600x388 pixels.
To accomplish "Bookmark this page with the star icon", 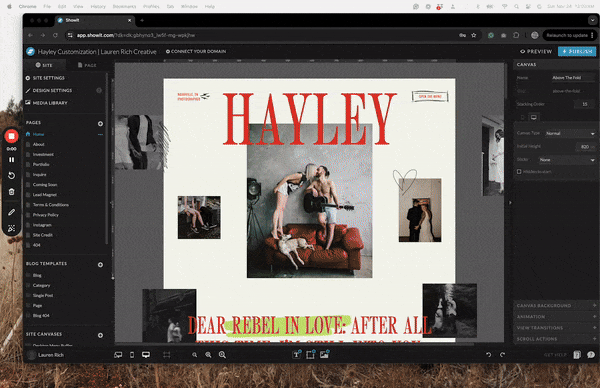I will [474, 35].
